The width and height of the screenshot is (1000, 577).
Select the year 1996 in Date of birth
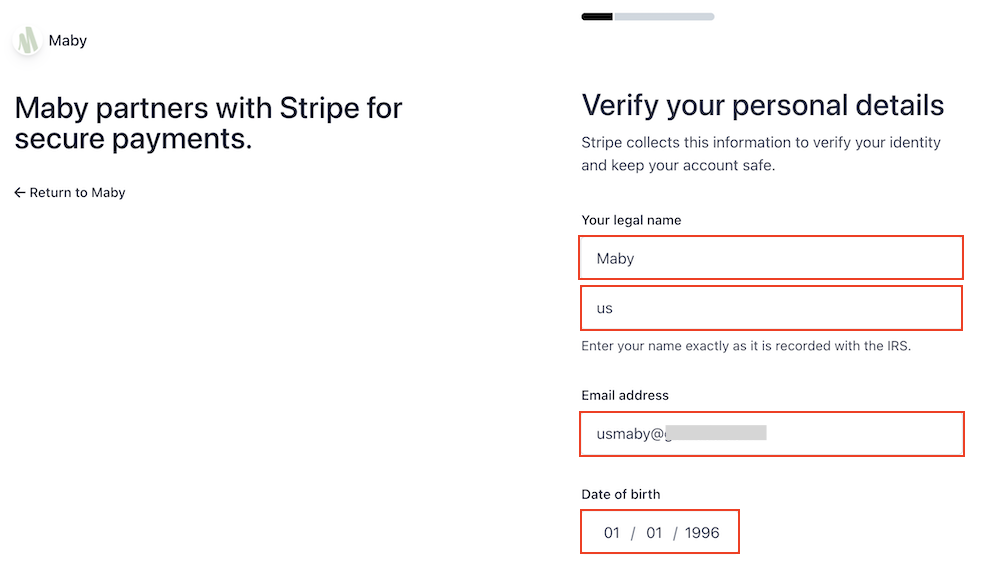click(702, 532)
